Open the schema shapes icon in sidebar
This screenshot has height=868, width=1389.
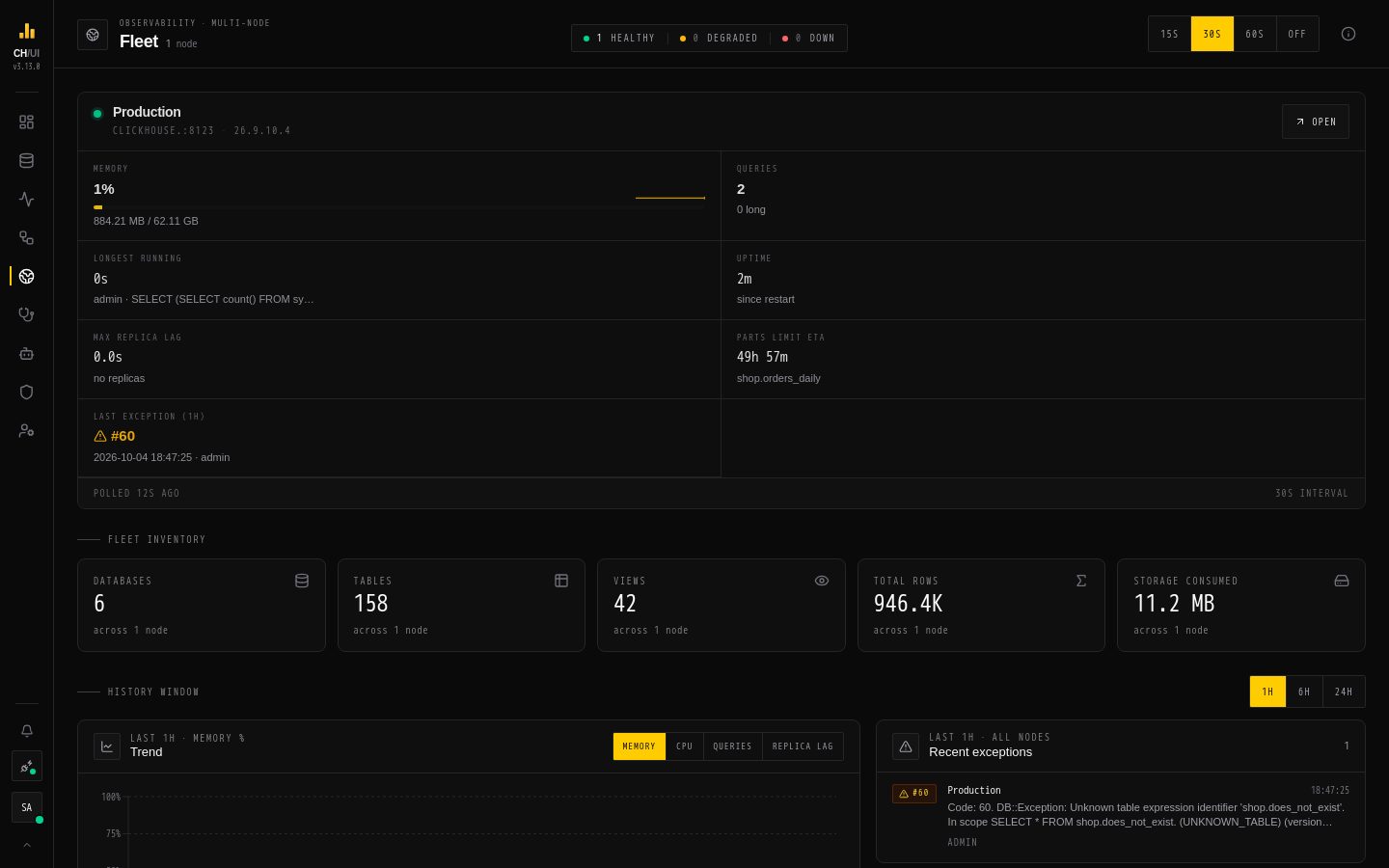(26, 238)
